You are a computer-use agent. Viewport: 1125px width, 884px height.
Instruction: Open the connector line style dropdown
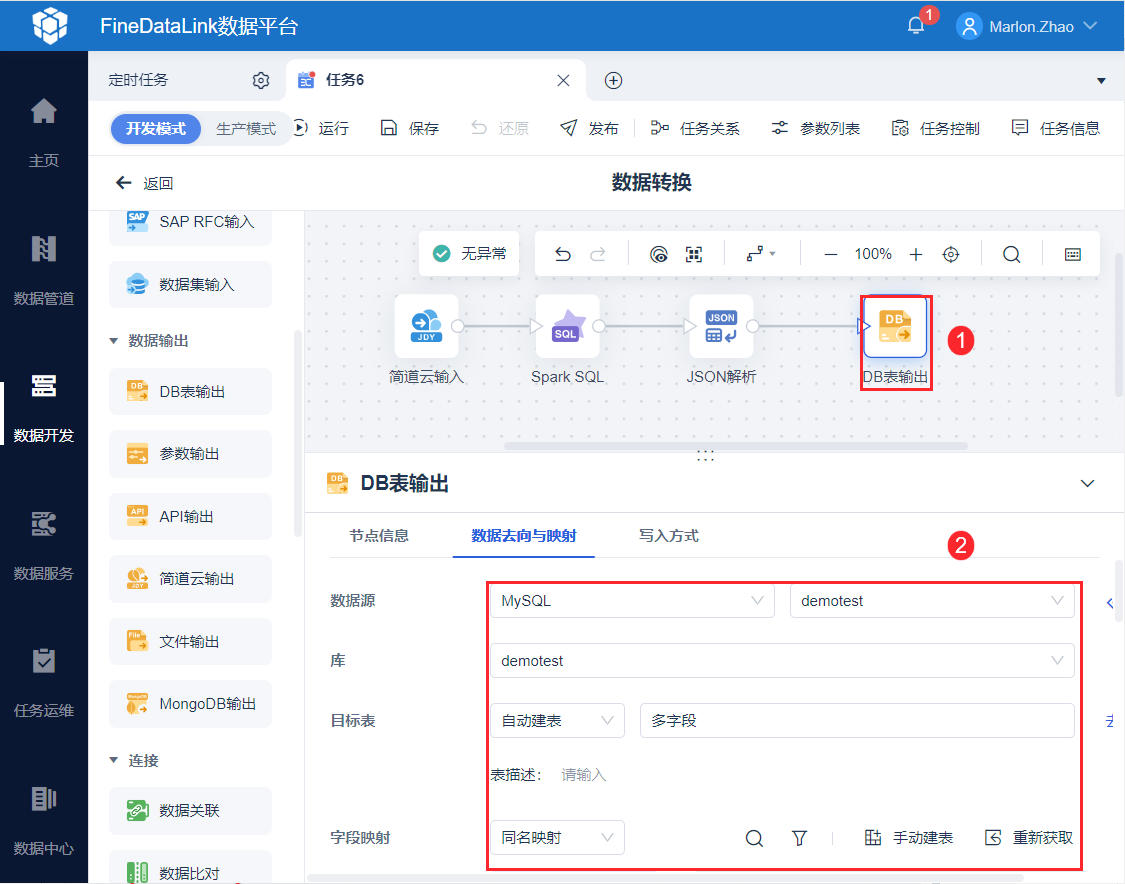[761, 254]
